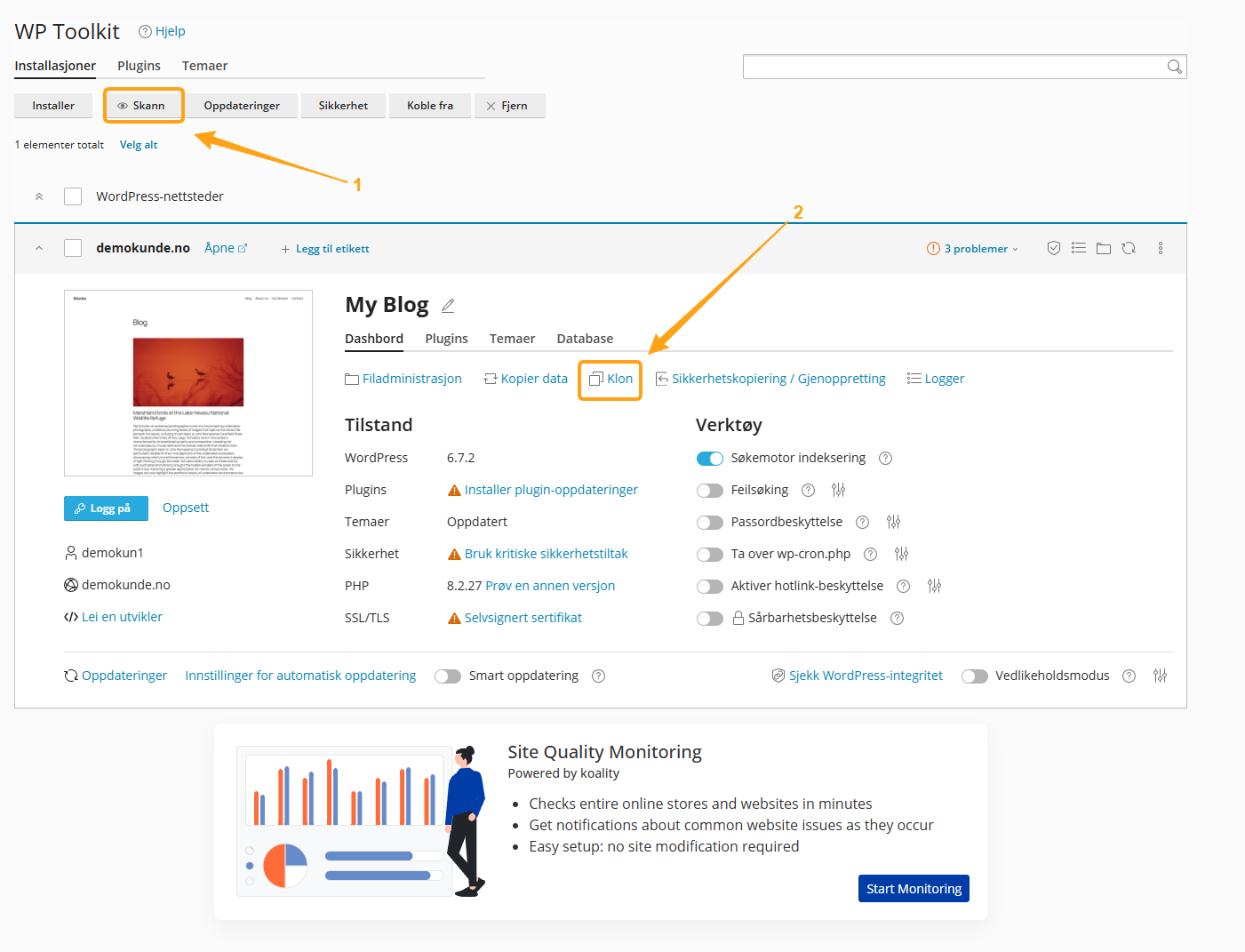The image size is (1245, 952).
Task: Click the refresh icon in demokunde.no row
Action: click(1129, 248)
